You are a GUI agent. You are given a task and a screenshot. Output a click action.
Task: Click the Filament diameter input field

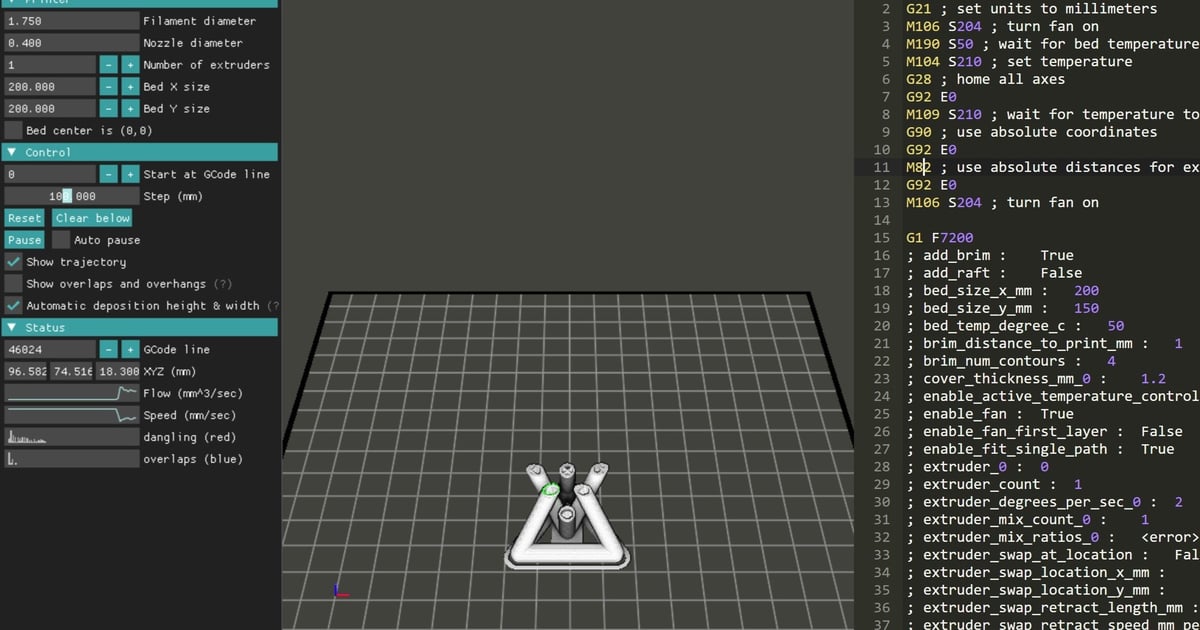click(x=71, y=21)
